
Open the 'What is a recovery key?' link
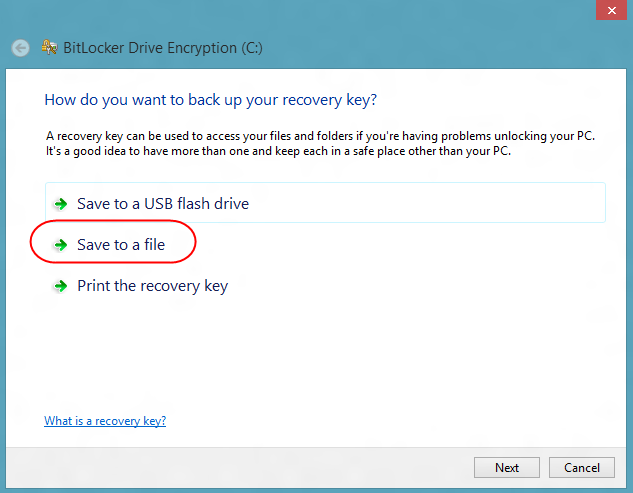coord(105,421)
